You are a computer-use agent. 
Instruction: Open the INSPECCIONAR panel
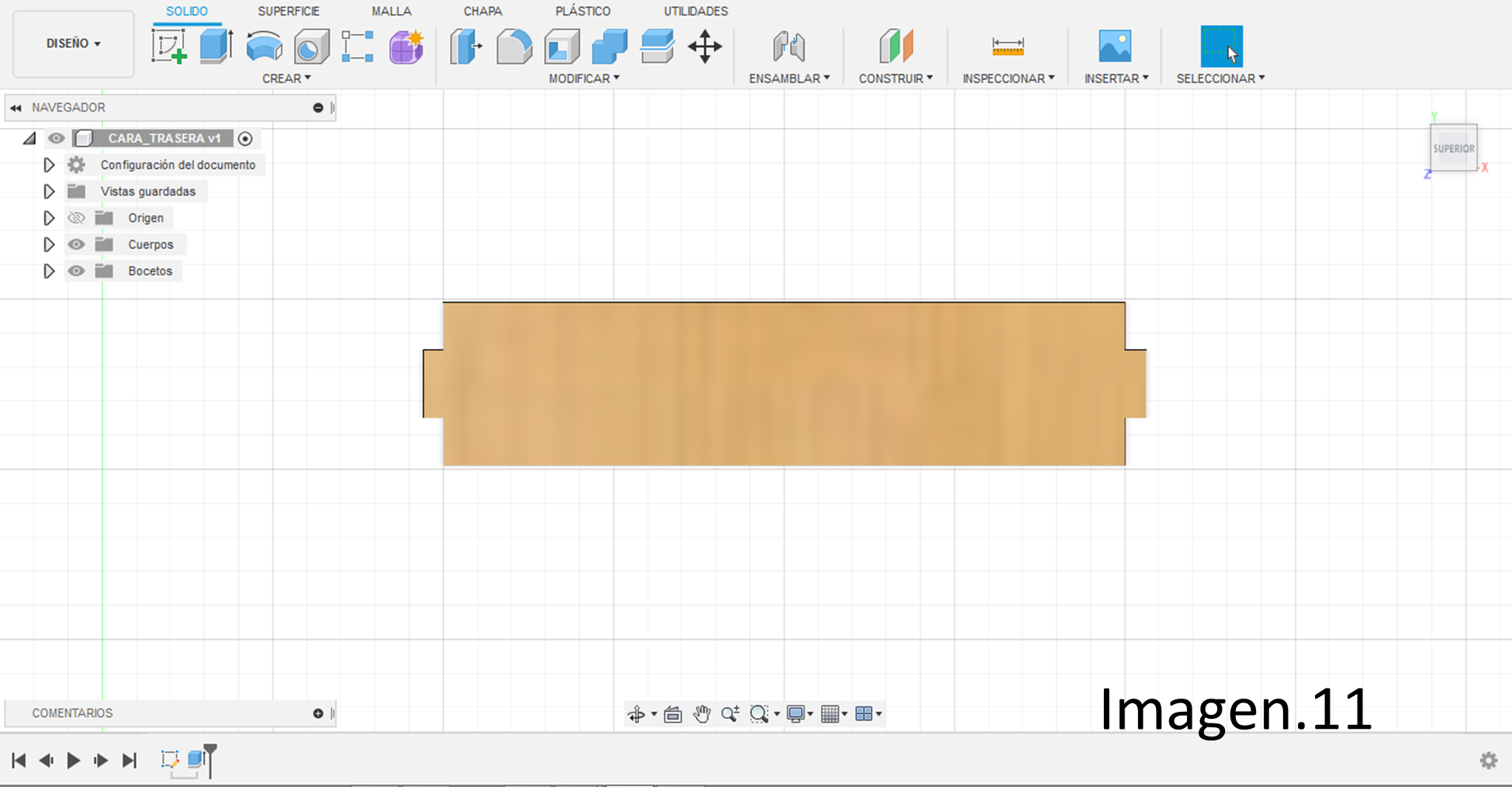pos(1008,78)
